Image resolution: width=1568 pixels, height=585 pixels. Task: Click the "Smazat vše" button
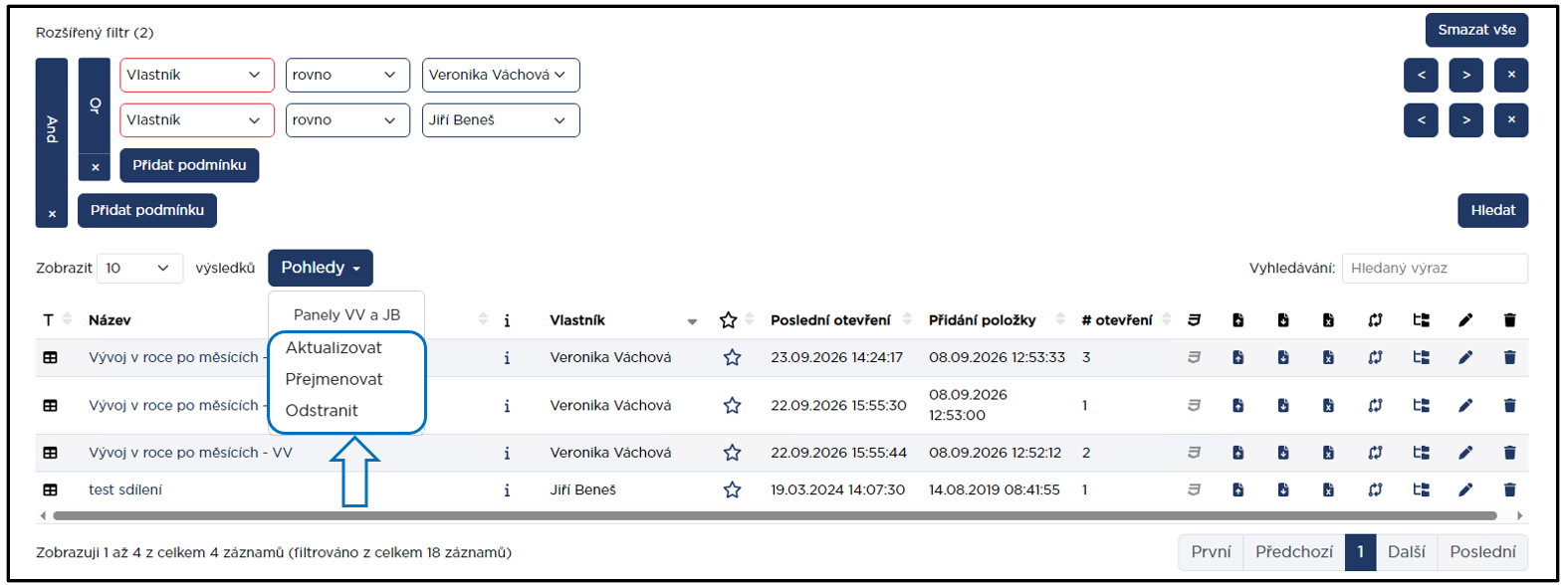(x=1476, y=30)
